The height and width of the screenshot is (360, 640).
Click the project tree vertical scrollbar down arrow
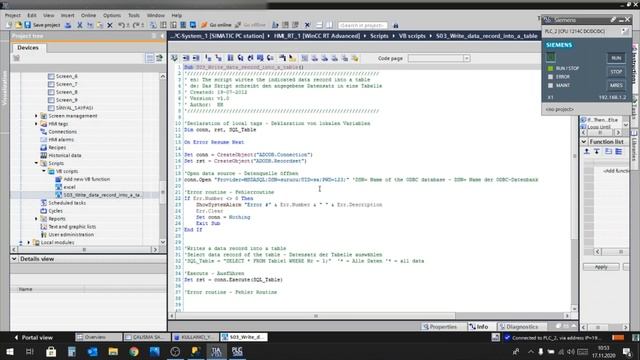pyautogui.click(x=162, y=242)
